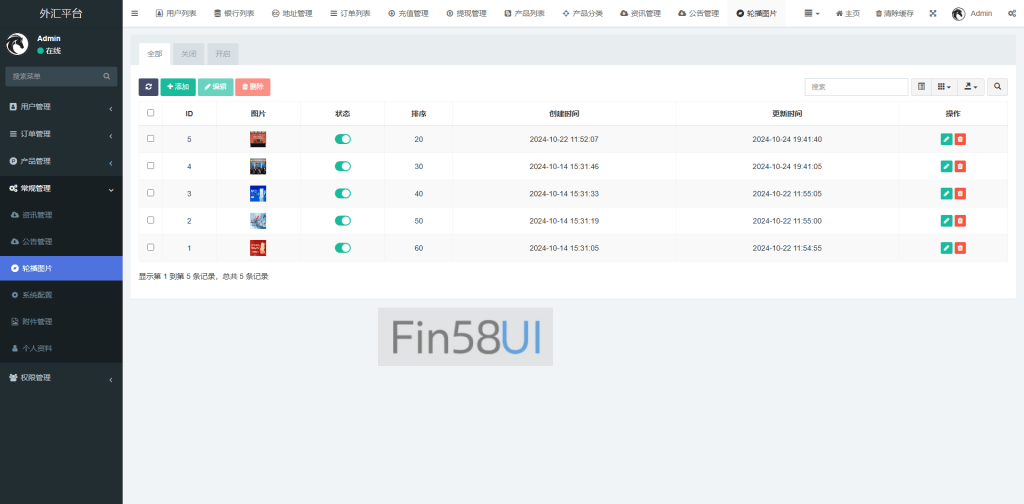
Task: Click the Admin avatar in top bar
Action: pos(958,14)
